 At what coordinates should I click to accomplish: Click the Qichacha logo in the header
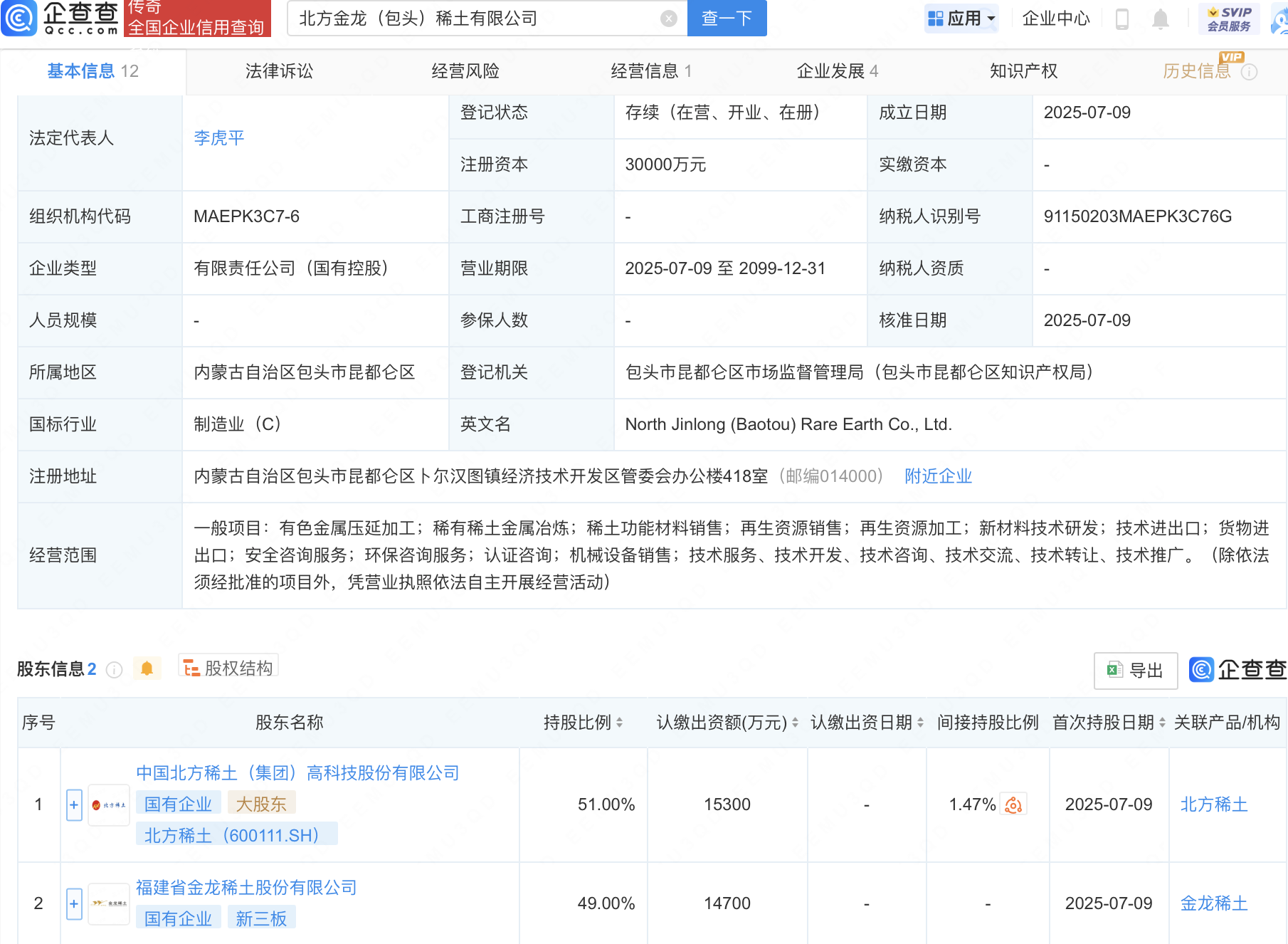(x=60, y=18)
